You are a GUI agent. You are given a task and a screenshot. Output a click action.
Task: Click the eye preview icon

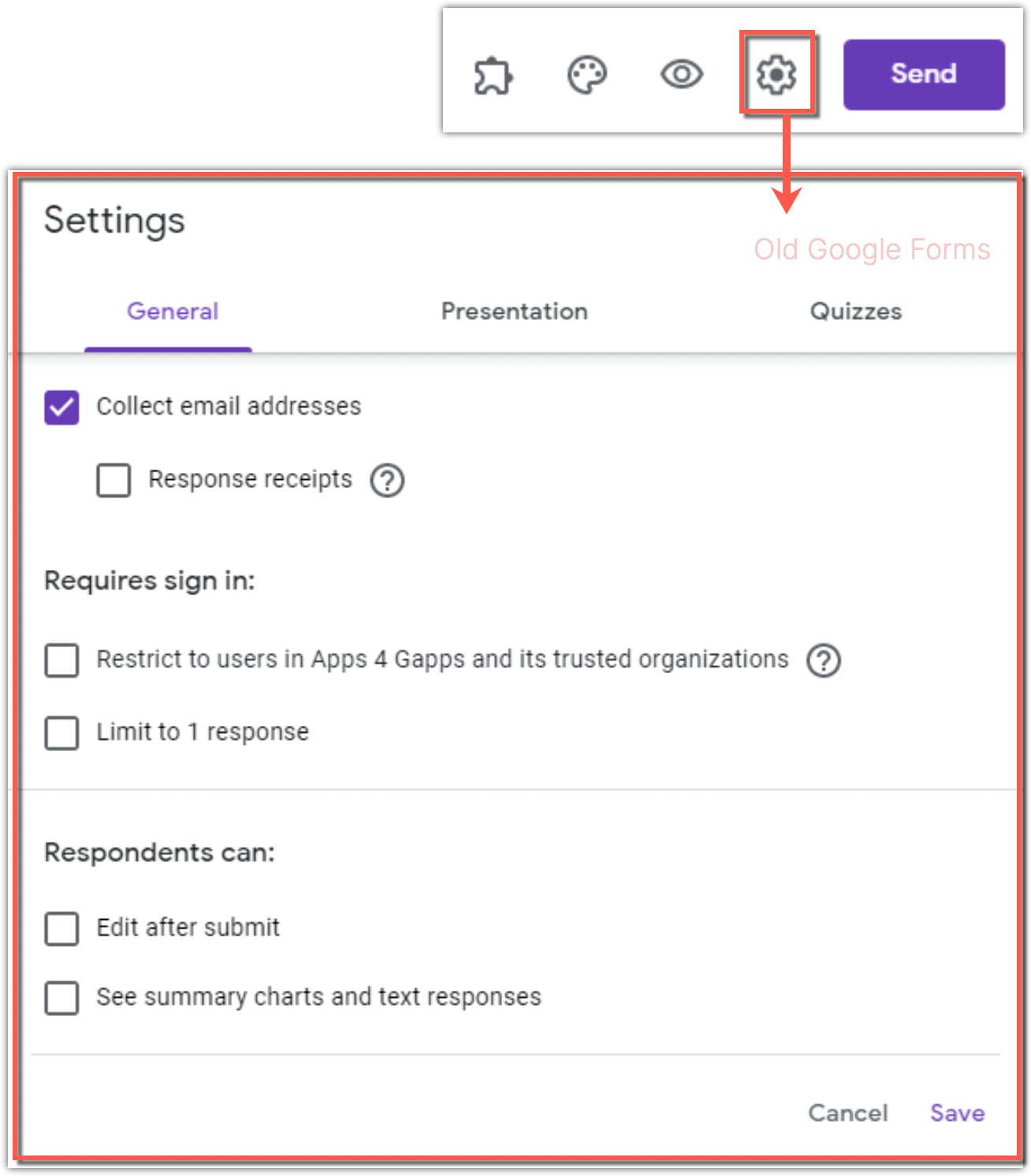coord(682,75)
